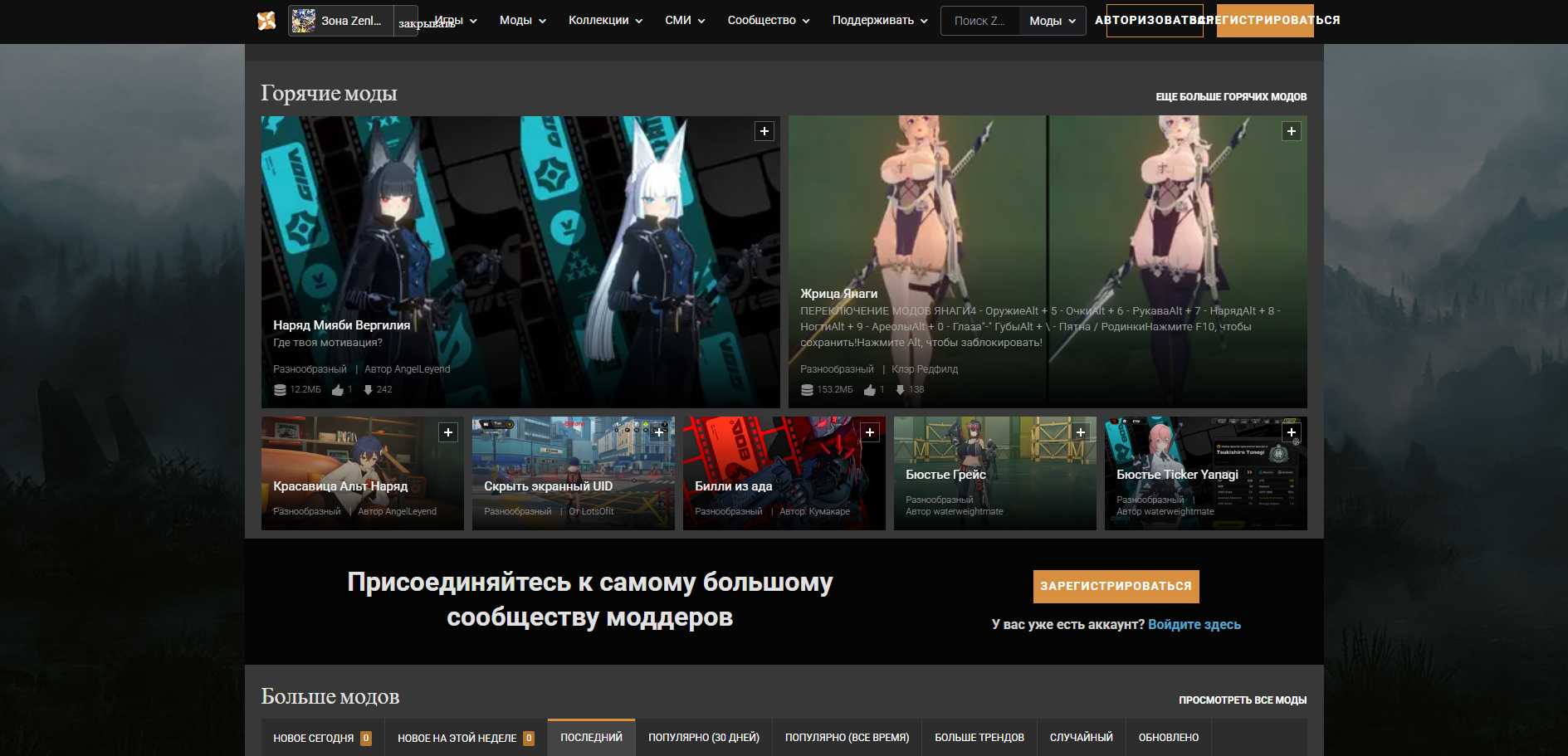Select the СЛУЧАЙНЫЙ tab
This screenshot has height=756, width=1568.
(x=1082, y=738)
